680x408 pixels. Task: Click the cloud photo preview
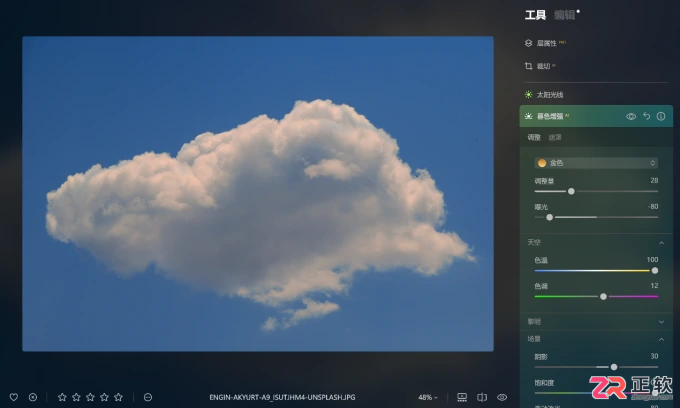[258, 193]
